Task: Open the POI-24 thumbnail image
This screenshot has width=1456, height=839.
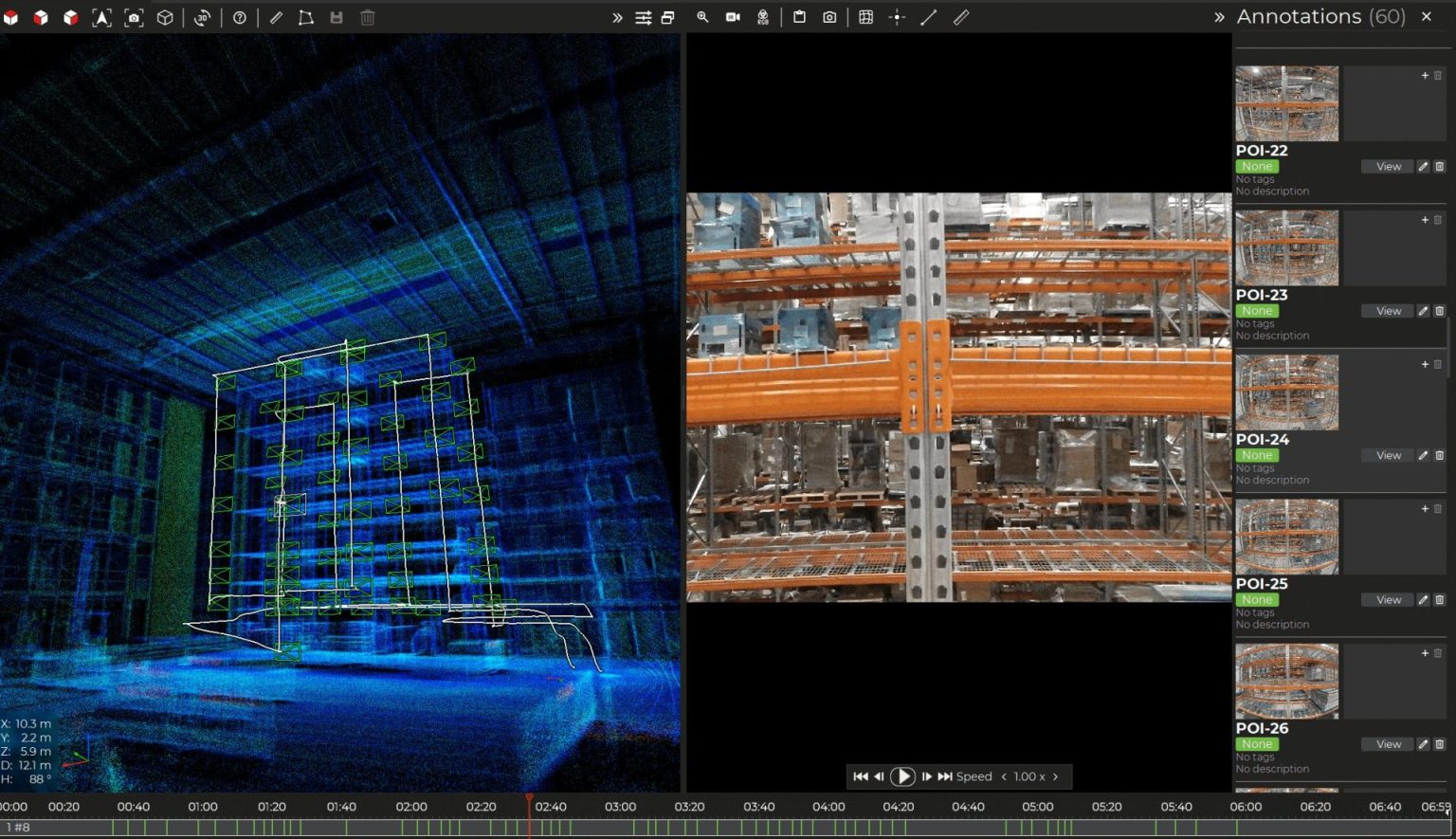Action: pyautogui.click(x=1286, y=392)
